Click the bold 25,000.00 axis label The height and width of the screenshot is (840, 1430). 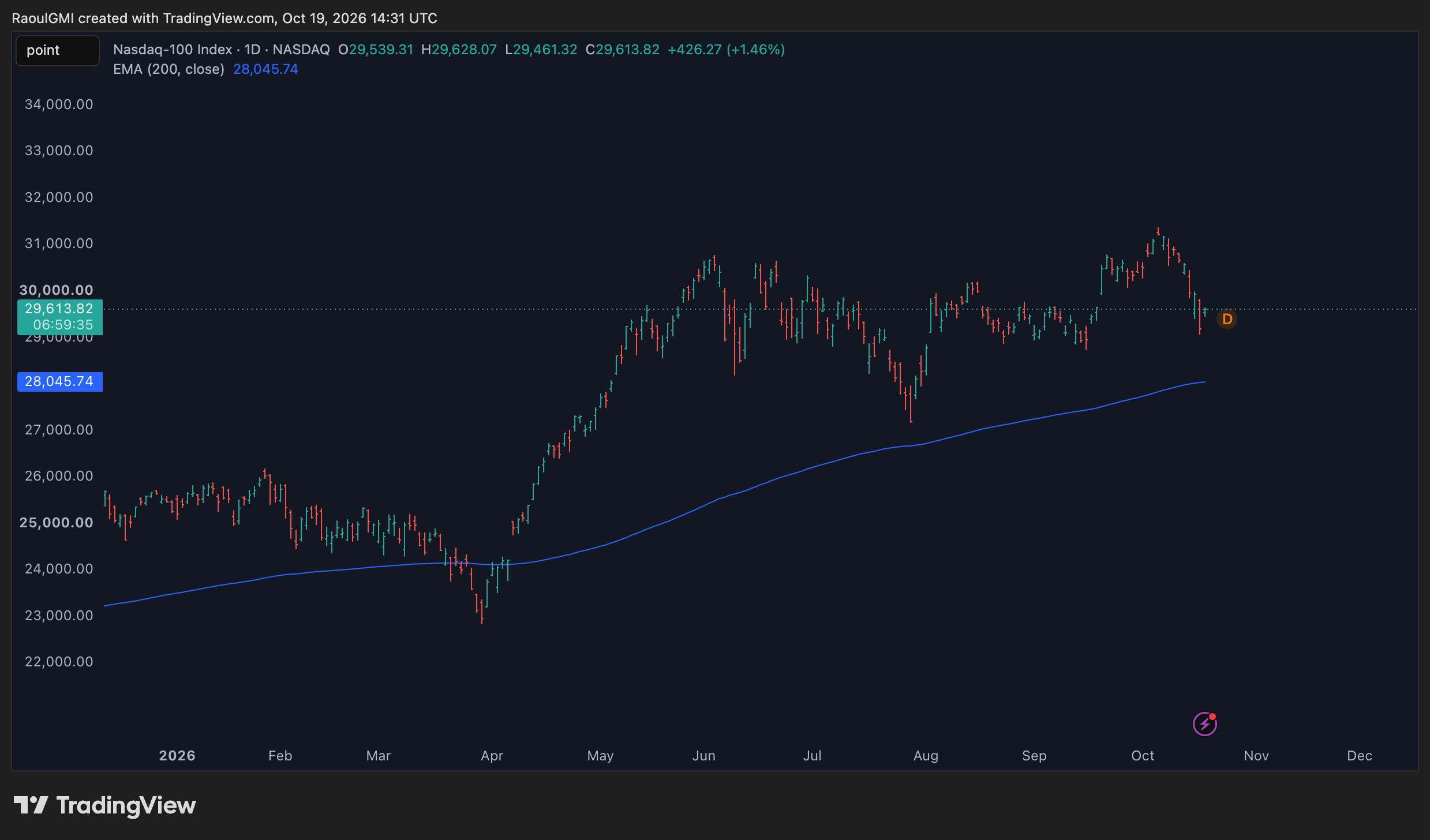pos(57,523)
